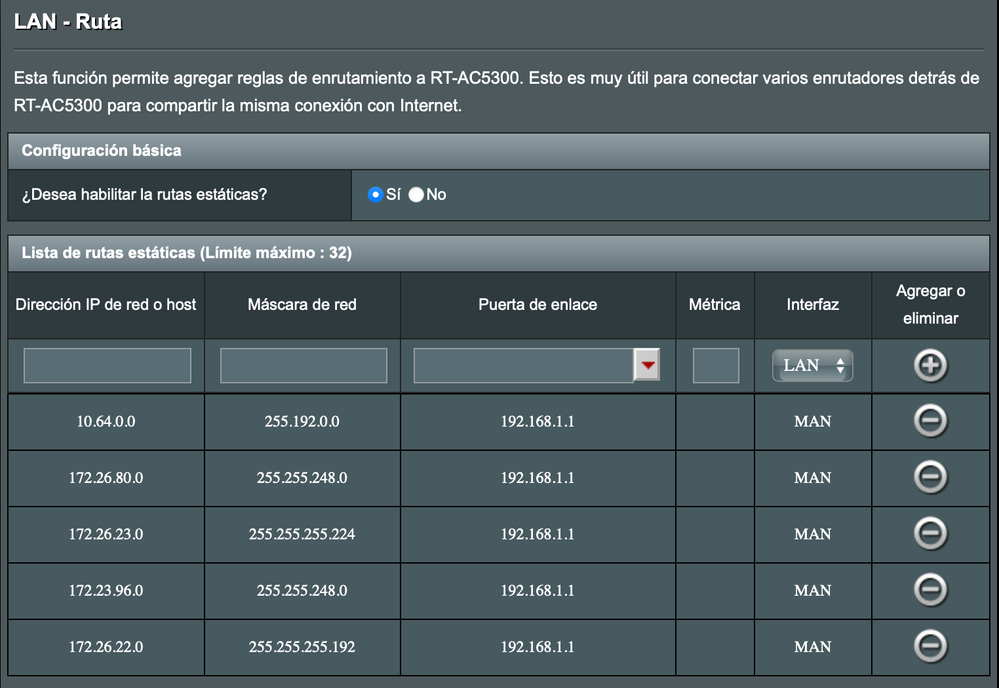Viewport: 999px width, 688px height.
Task: Open the Interfaz dropdown showing LAN
Action: (812, 365)
